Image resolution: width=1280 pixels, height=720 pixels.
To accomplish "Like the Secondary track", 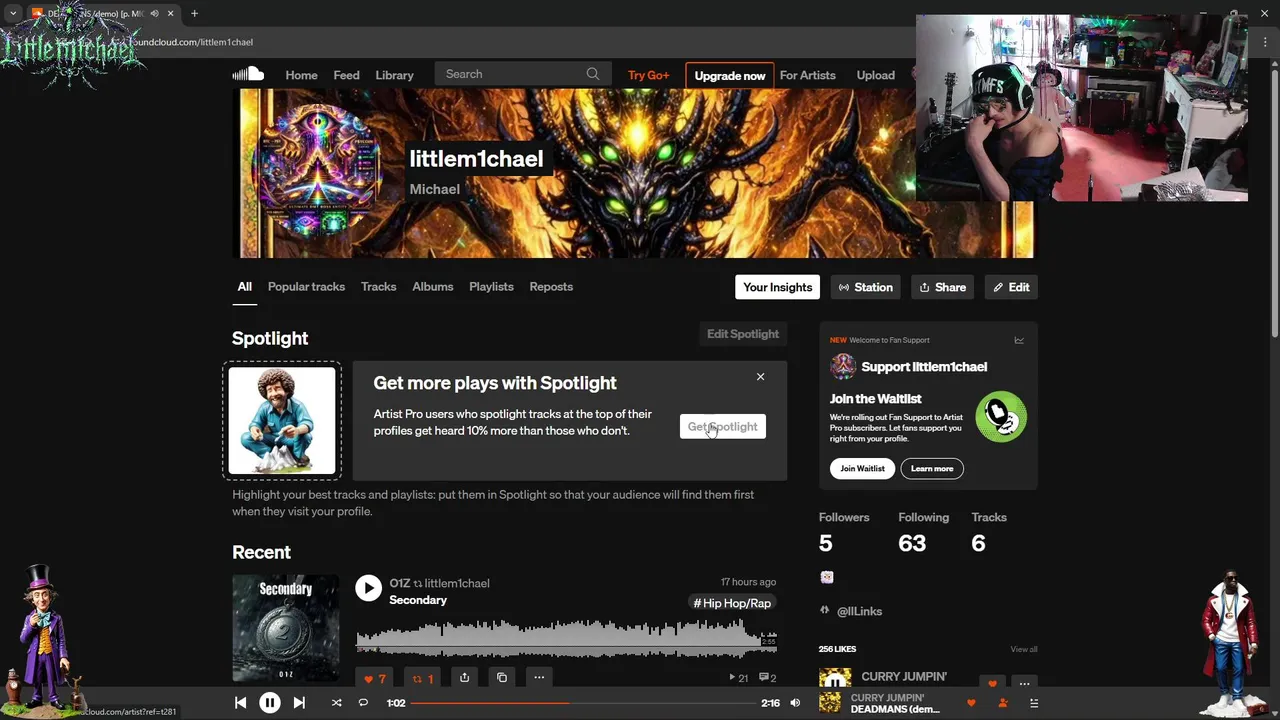I will click(375, 678).
